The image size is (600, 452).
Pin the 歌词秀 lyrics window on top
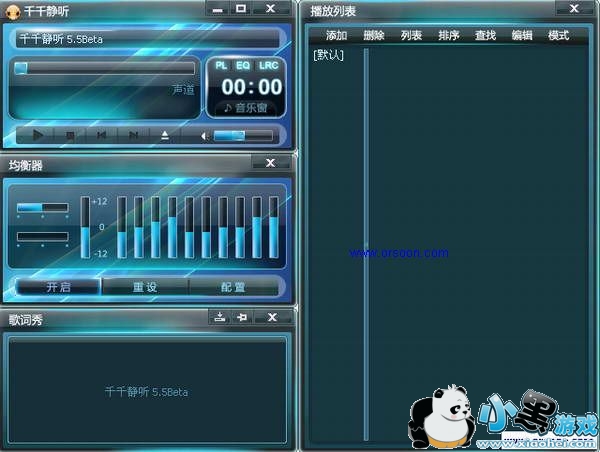[242, 317]
